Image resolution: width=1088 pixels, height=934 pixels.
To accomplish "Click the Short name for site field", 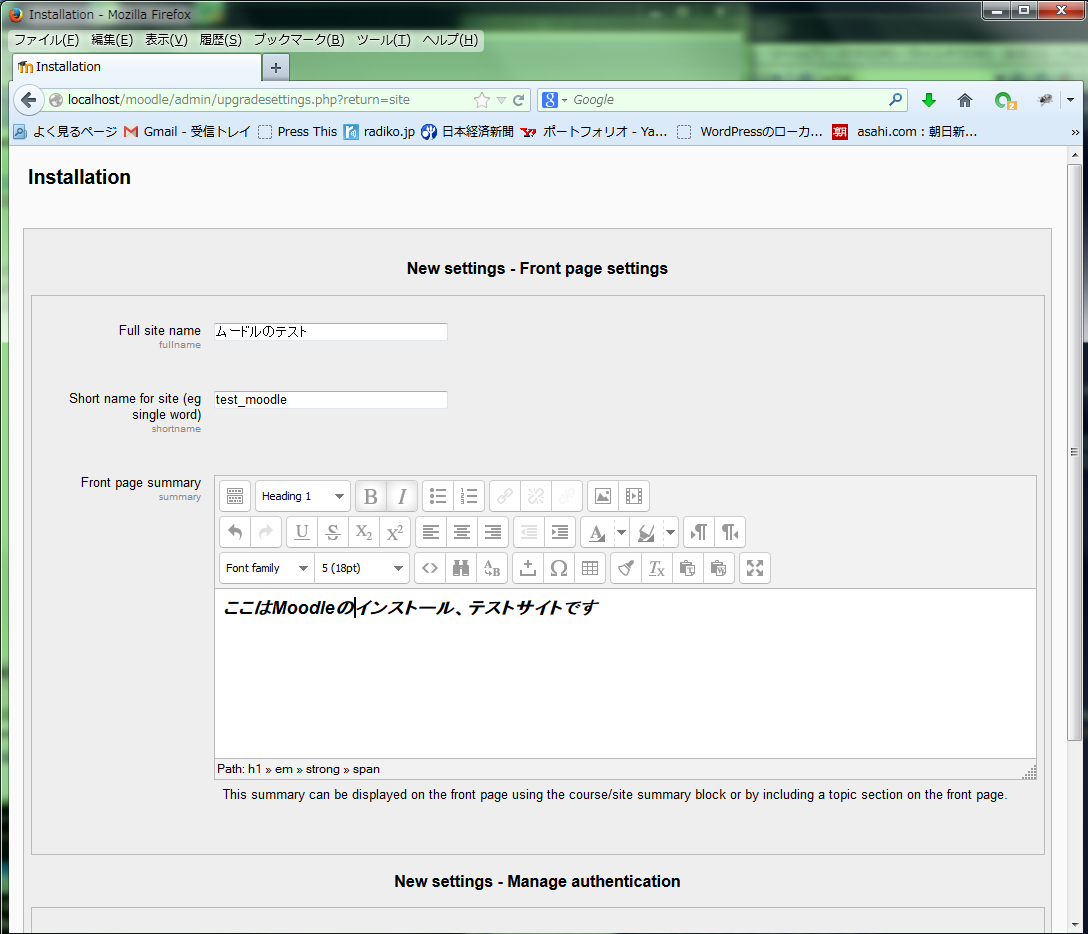I will [331, 400].
